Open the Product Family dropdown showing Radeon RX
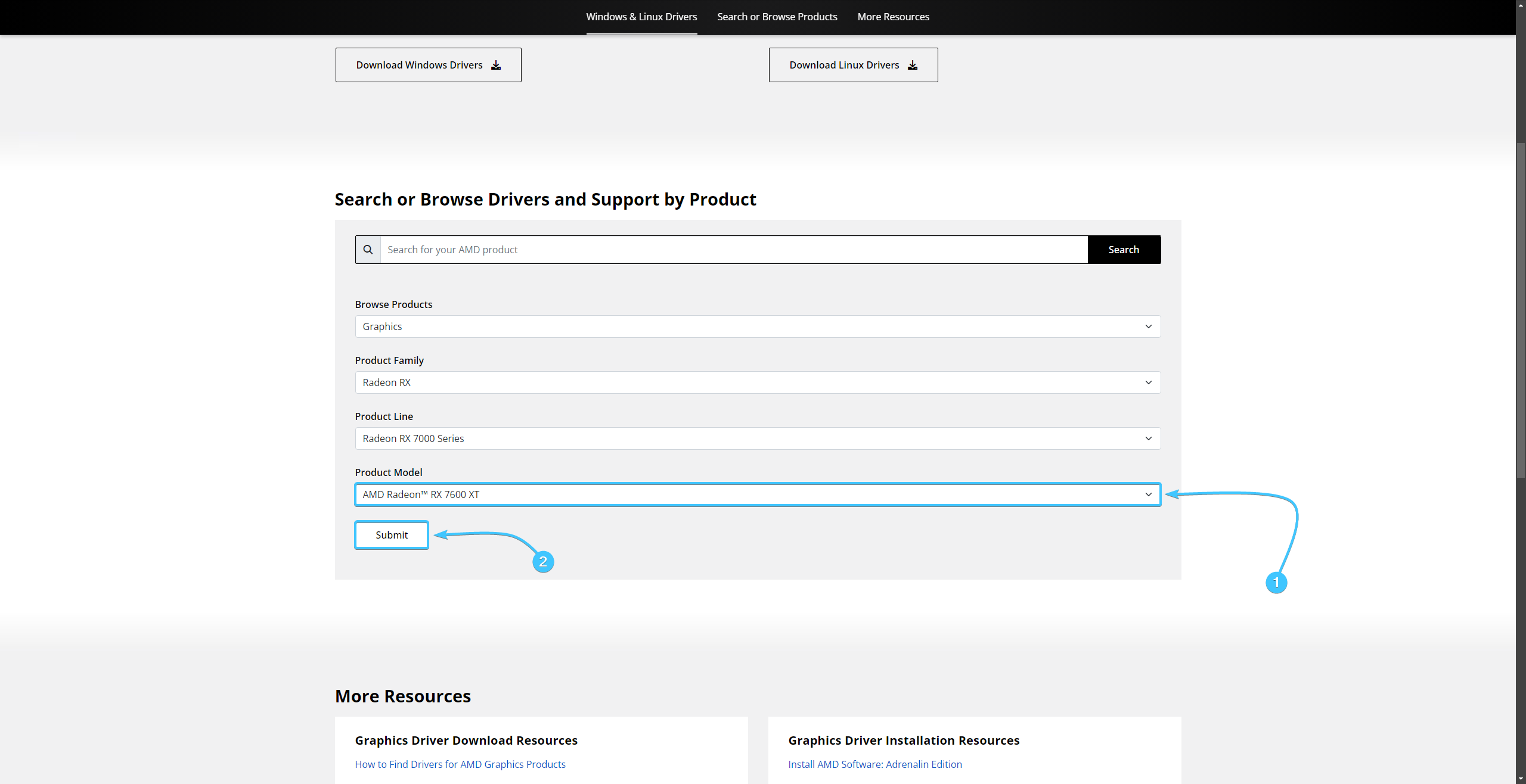Image resolution: width=1526 pixels, height=784 pixels. [758, 382]
